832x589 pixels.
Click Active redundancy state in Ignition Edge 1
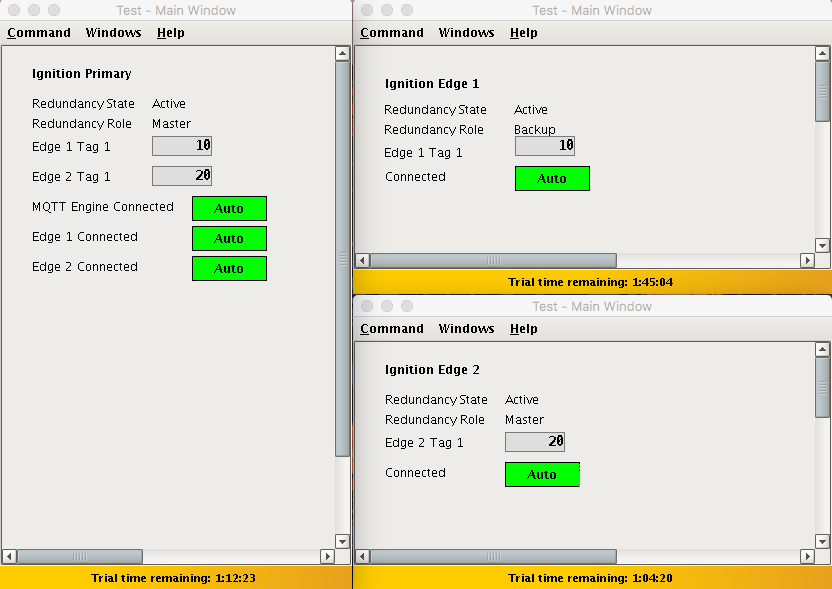click(x=531, y=110)
